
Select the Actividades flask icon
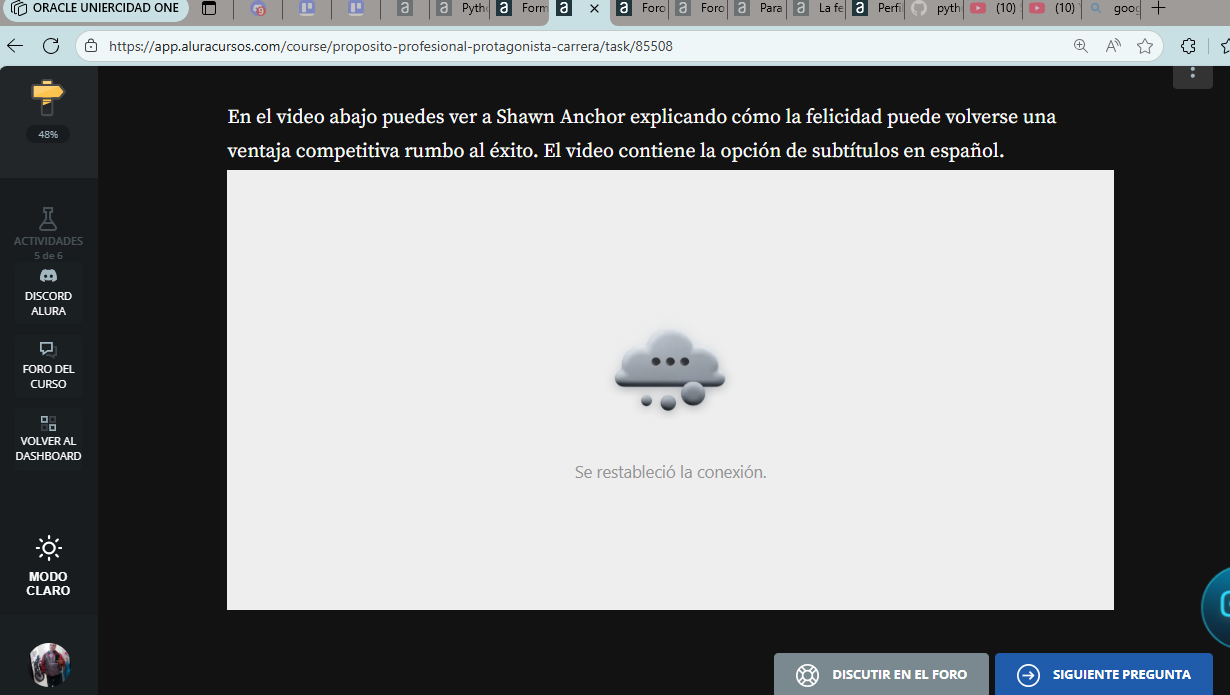click(x=48, y=218)
